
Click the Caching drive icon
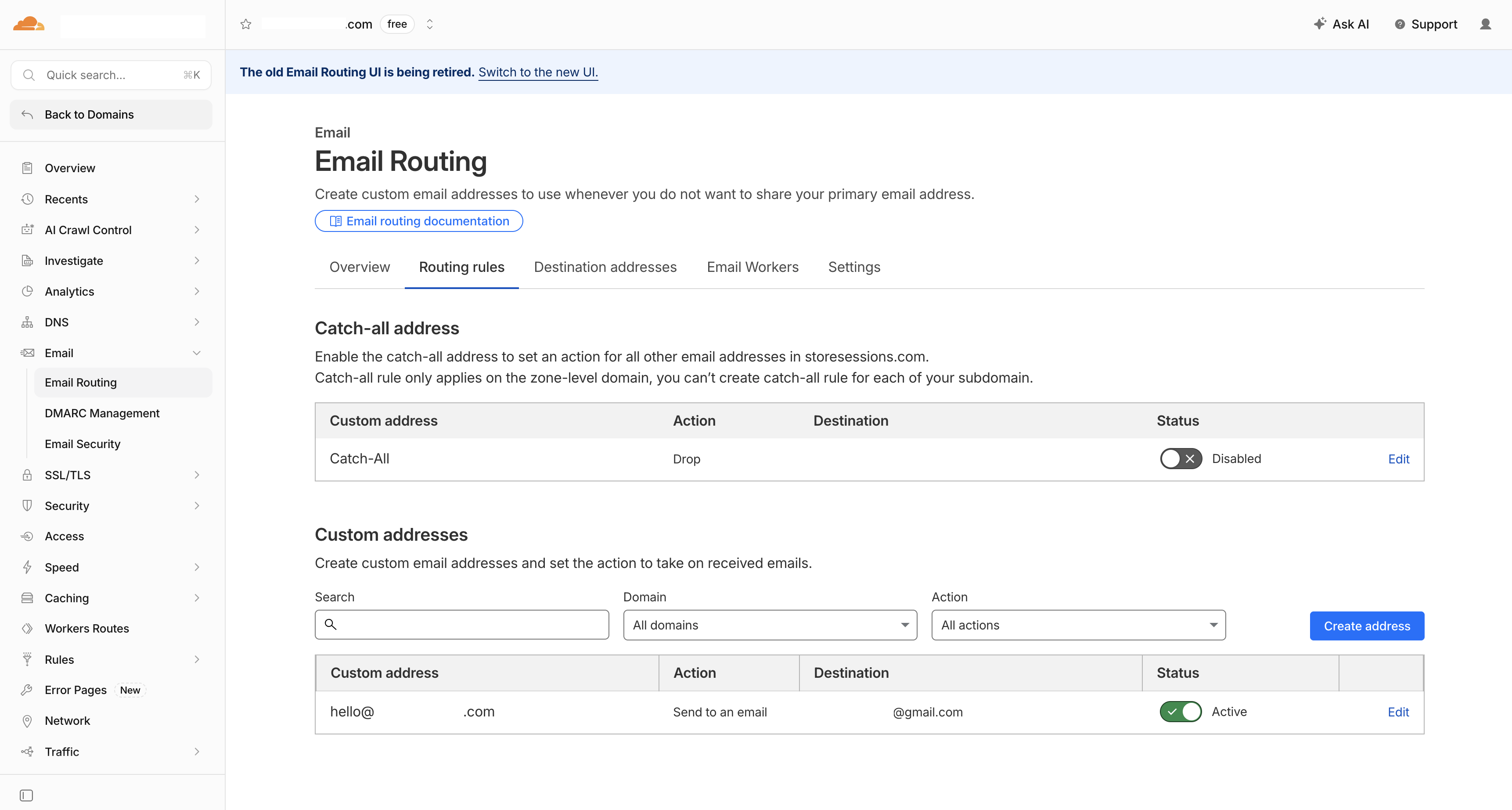click(27, 598)
